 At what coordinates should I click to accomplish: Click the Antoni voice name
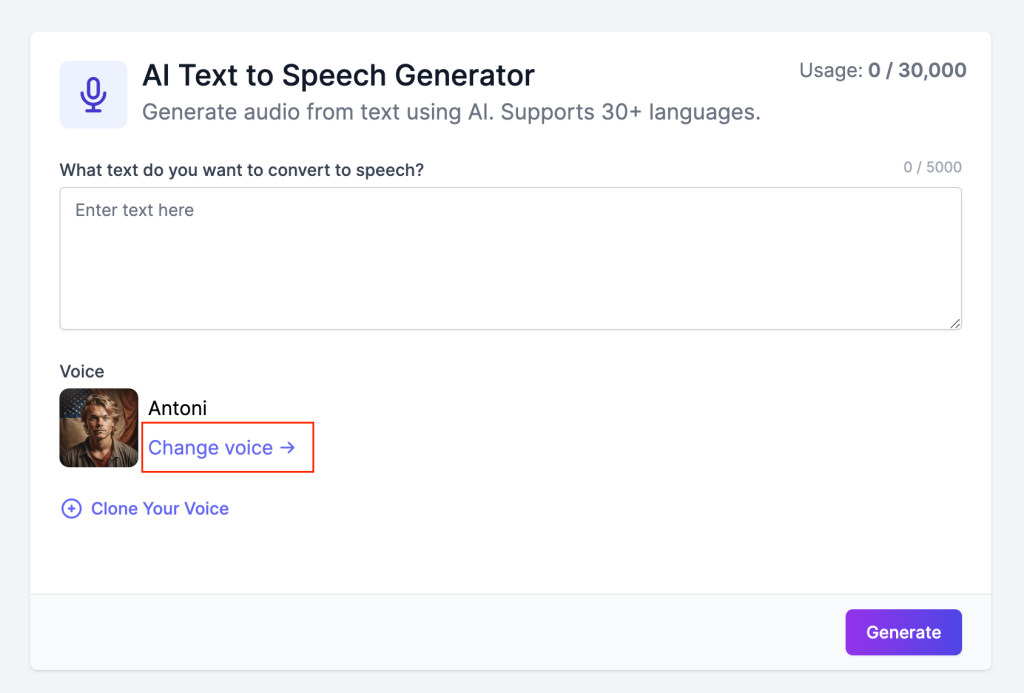pos(177,408)
